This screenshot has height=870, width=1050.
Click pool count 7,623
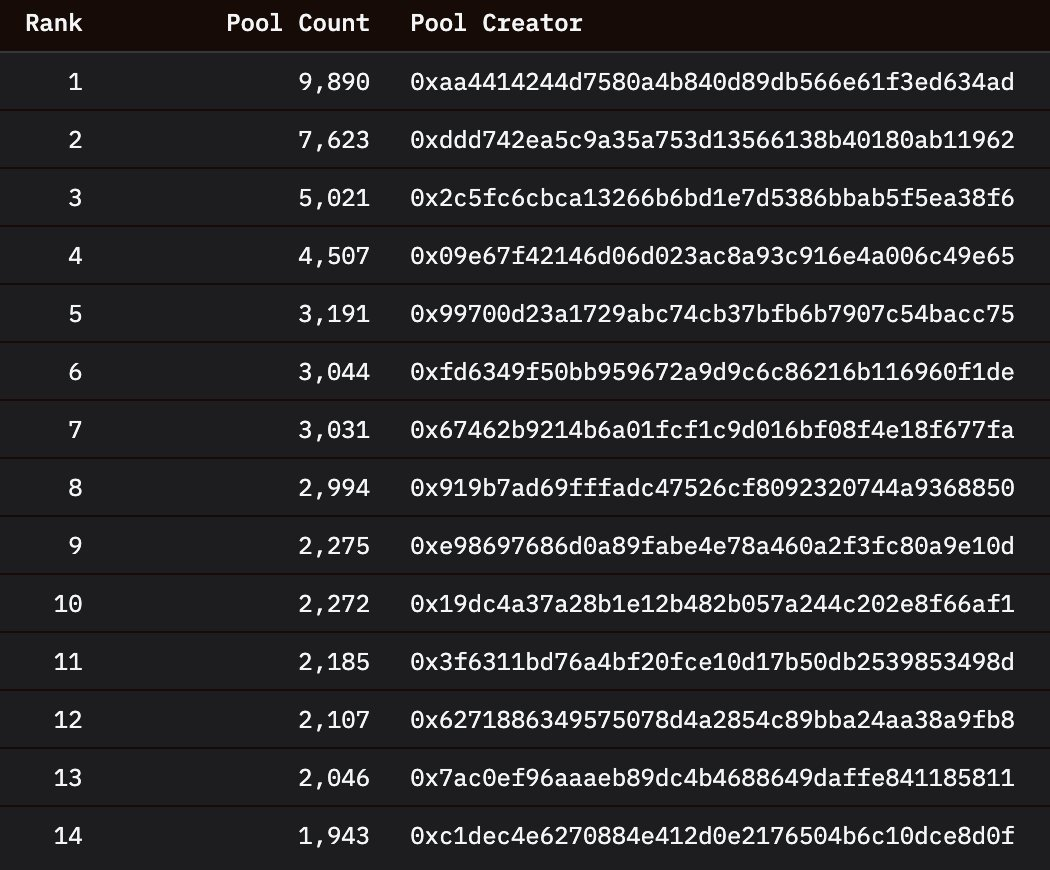click(334, 140)
